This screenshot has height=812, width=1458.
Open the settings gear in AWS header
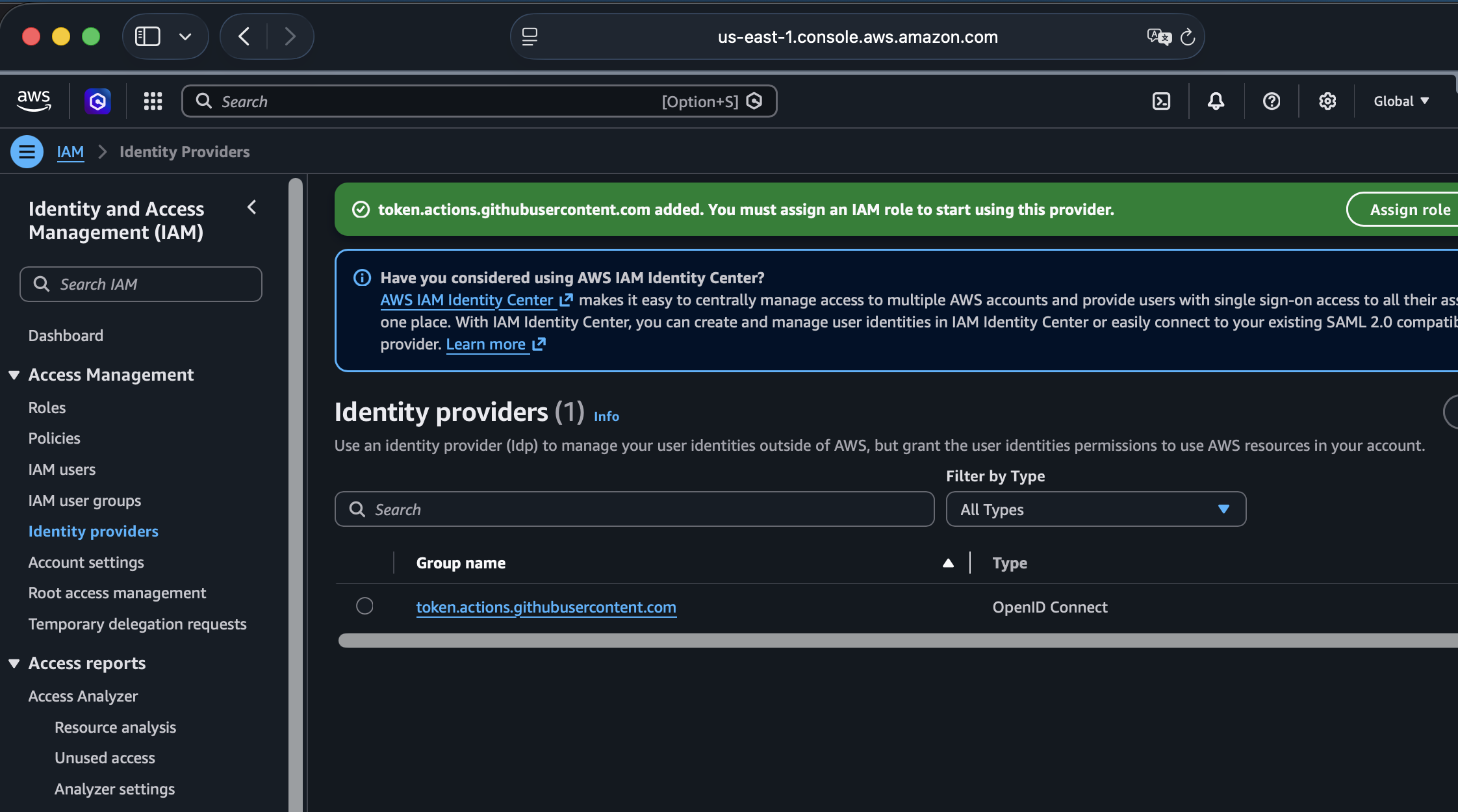tap(1327, 101)
